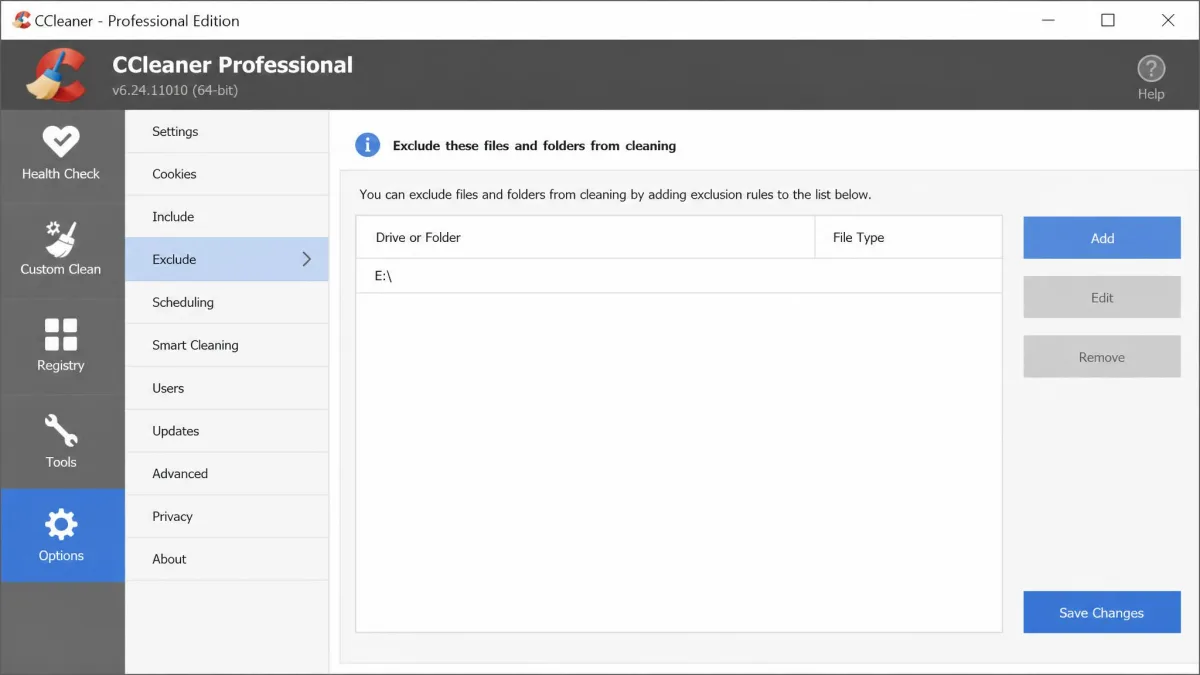Open the Updates options page

[227, 431]
